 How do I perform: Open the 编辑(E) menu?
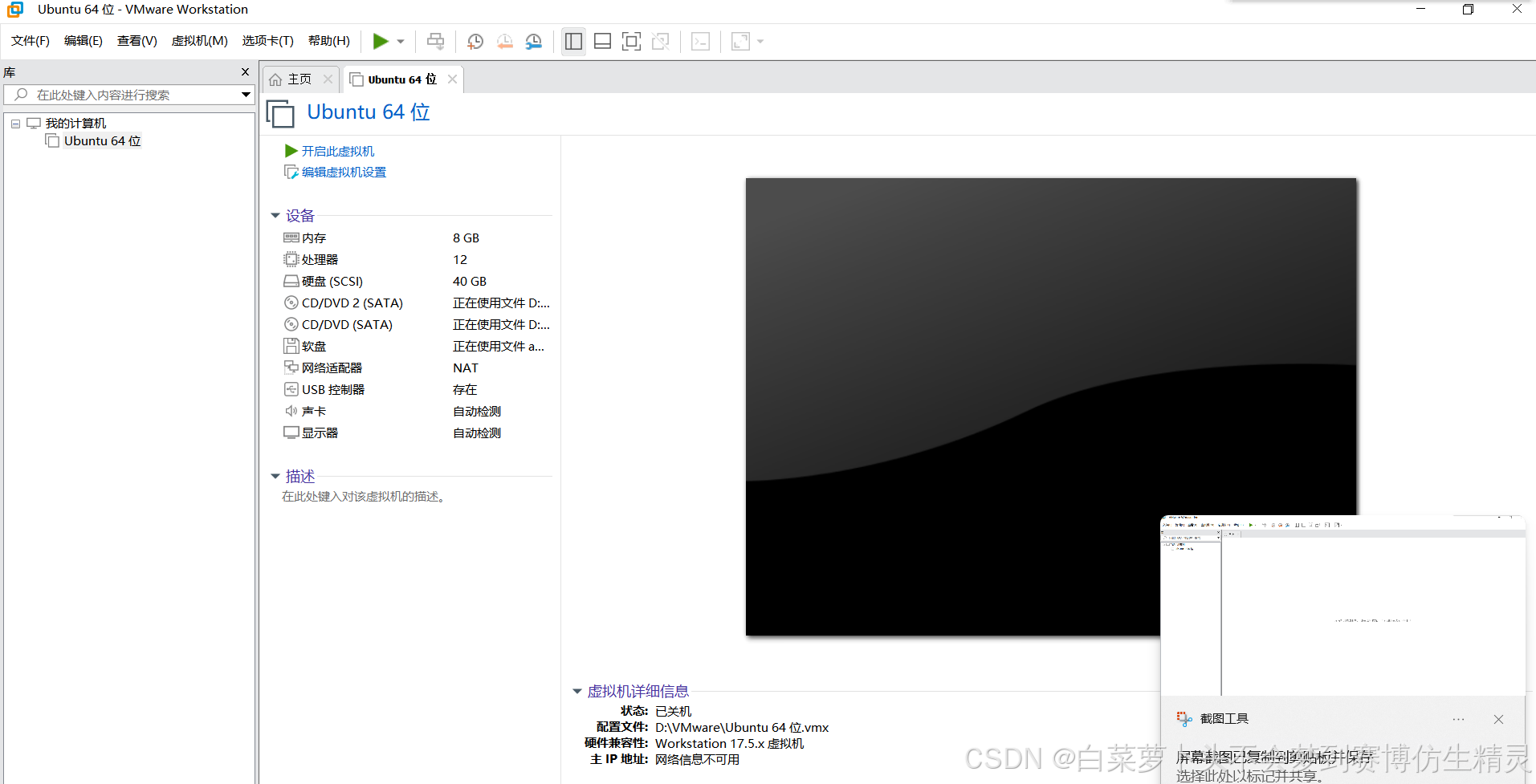[x=84, y=41]
